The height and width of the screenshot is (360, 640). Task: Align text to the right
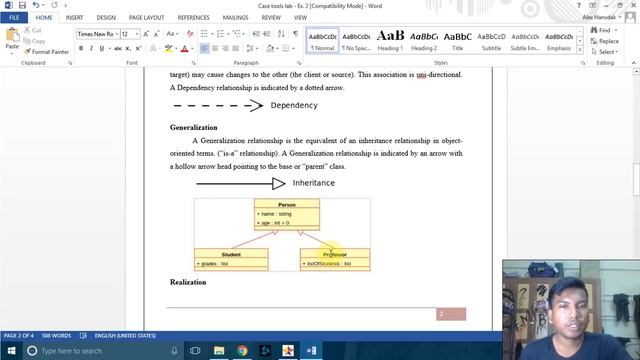click(x=225, y=49)
